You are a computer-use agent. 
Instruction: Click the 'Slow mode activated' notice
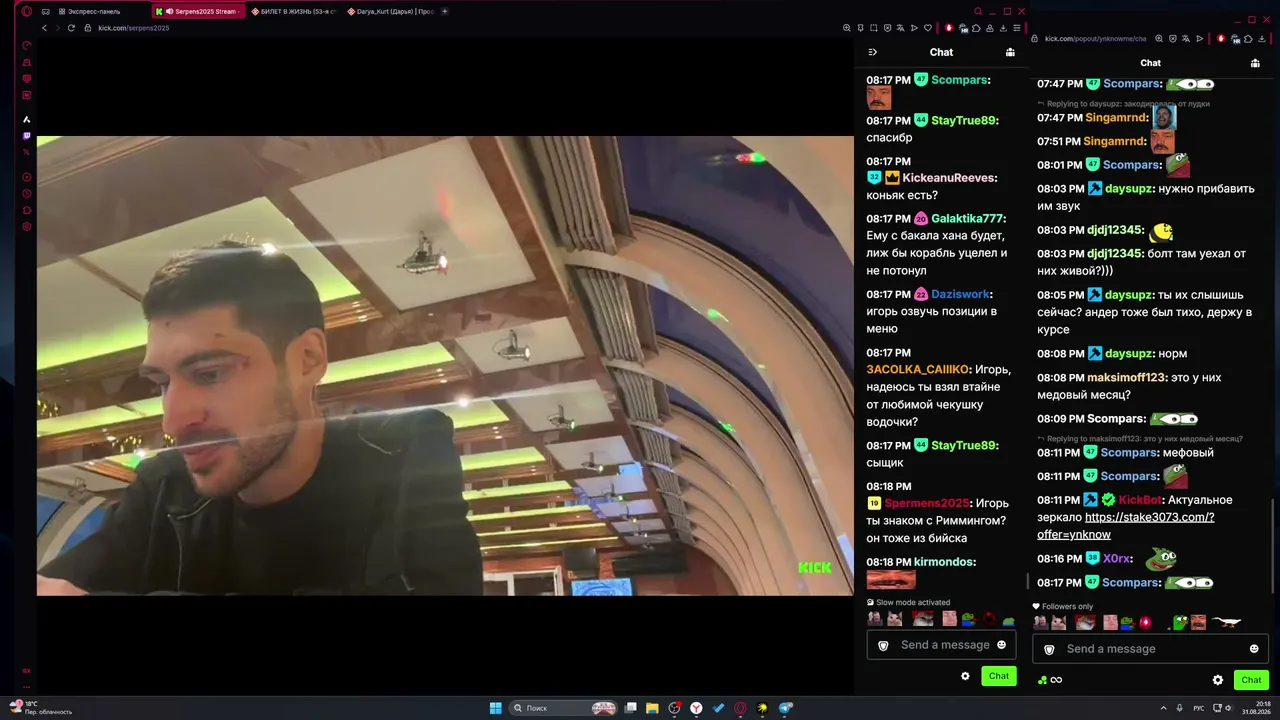[x=908, y=603]
